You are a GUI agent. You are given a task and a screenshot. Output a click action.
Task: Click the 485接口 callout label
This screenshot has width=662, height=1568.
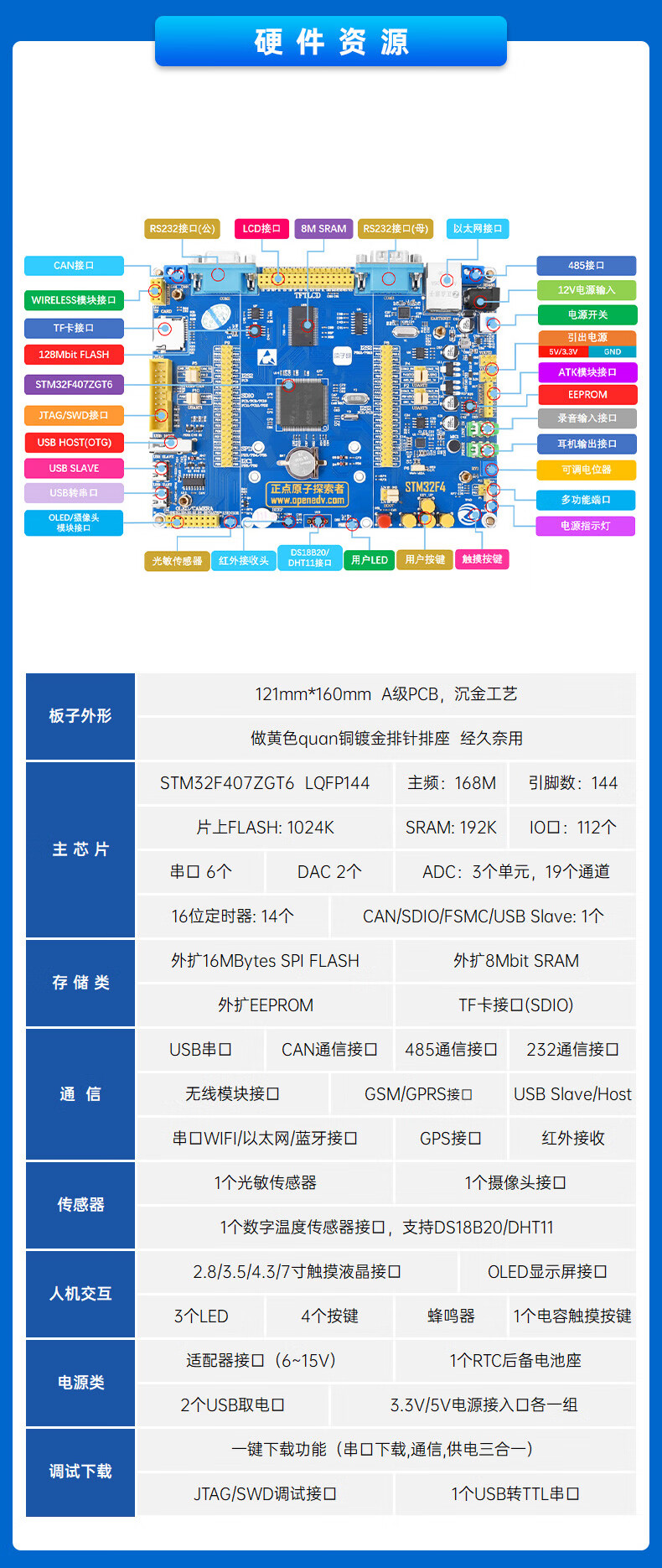pyautogui.click(x=587, y=266)
